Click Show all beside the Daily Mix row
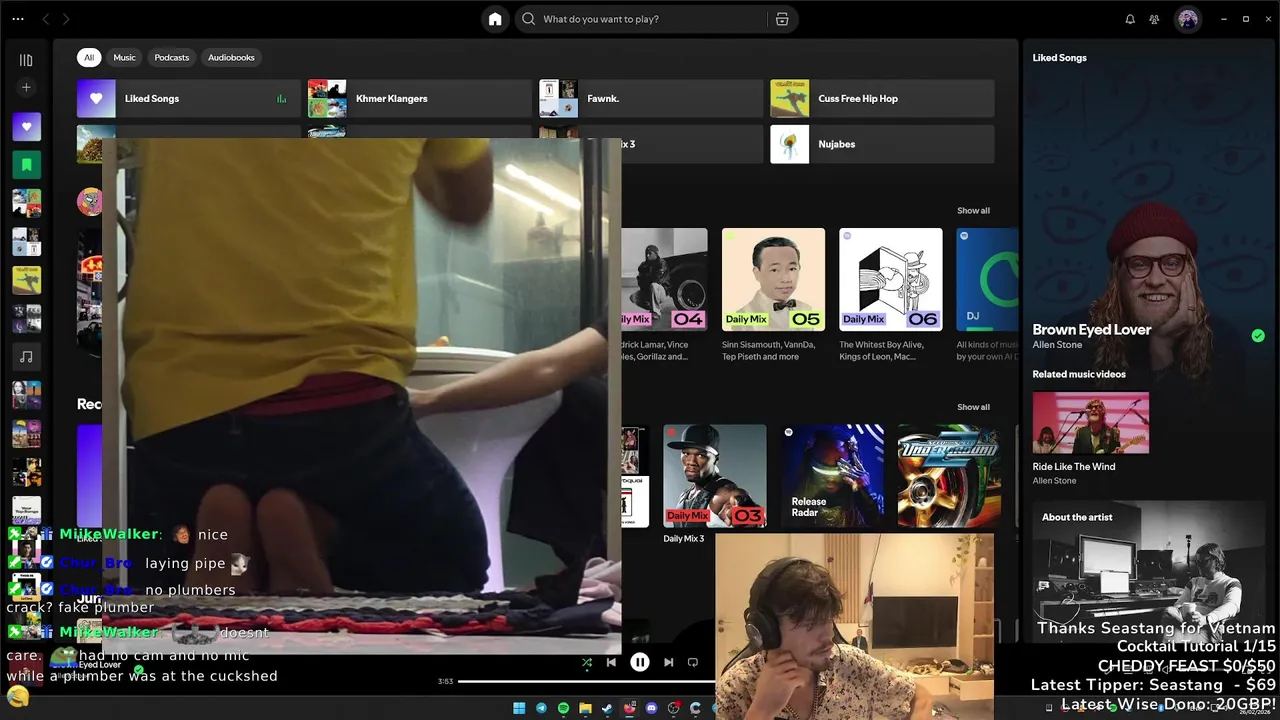1280x720 pixels. pos(973,211)
